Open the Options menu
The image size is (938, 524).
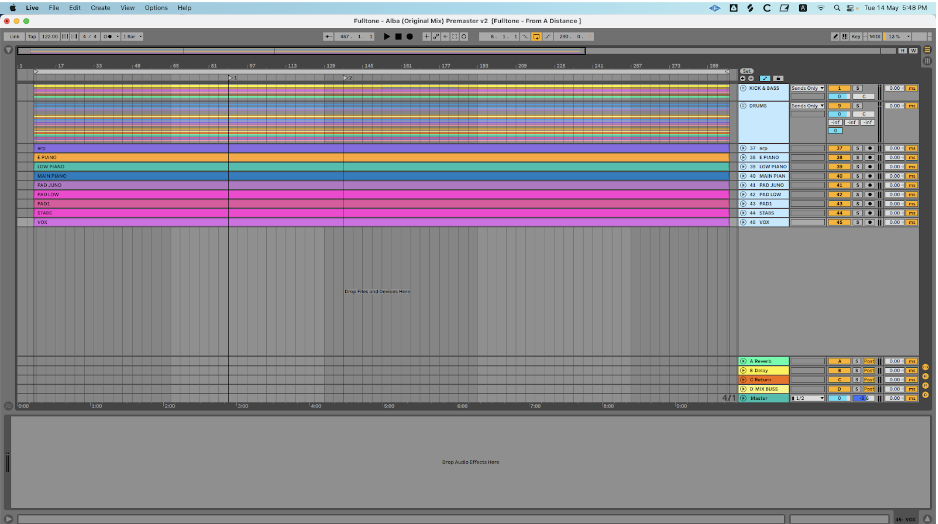156,7
